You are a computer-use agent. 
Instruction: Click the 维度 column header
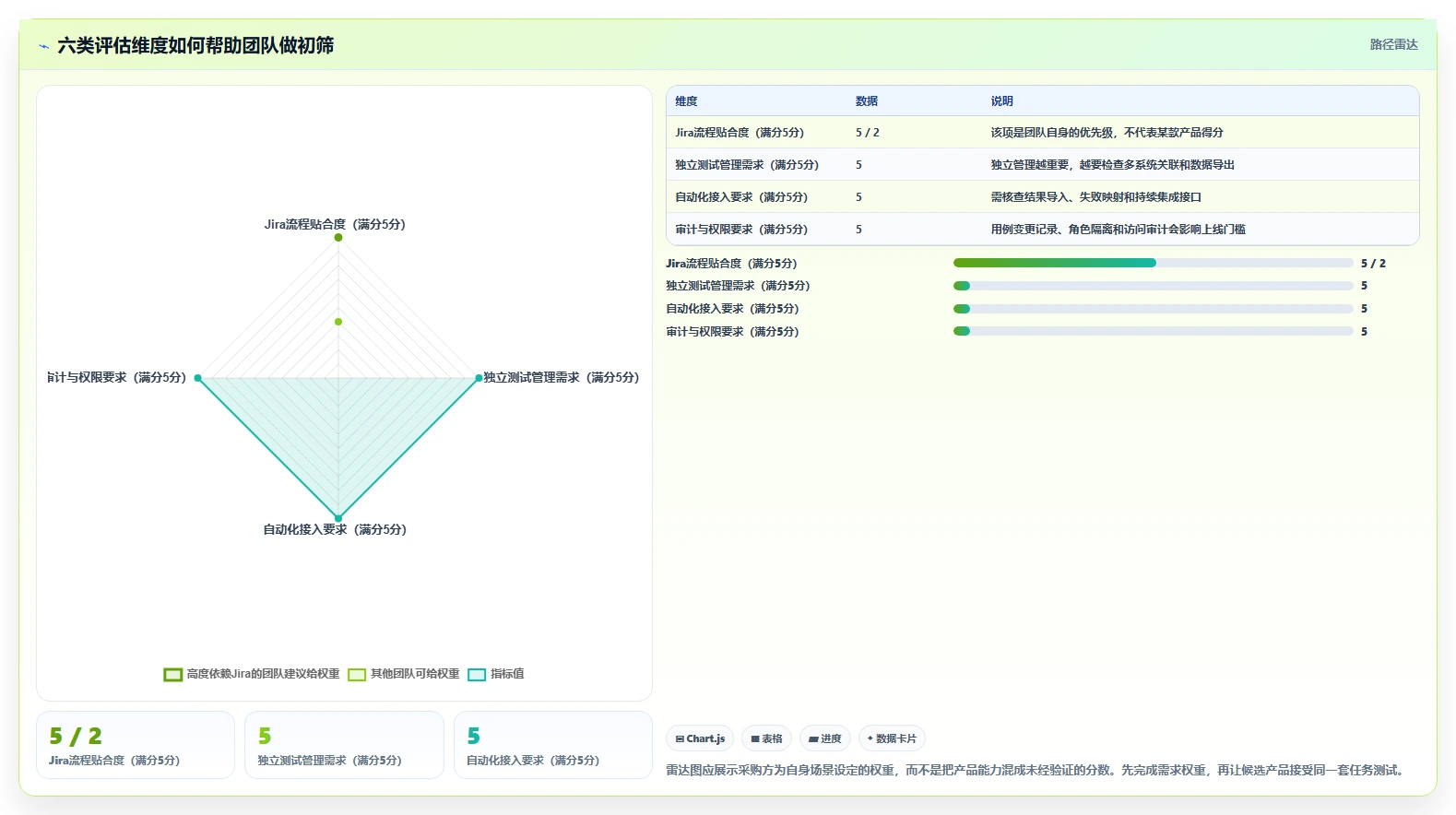coord(686,101)
